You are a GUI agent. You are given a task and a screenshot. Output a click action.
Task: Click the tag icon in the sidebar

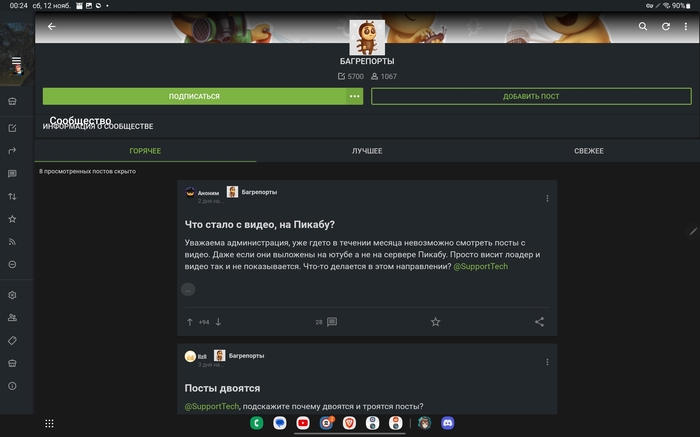click(x=12, y=341)
